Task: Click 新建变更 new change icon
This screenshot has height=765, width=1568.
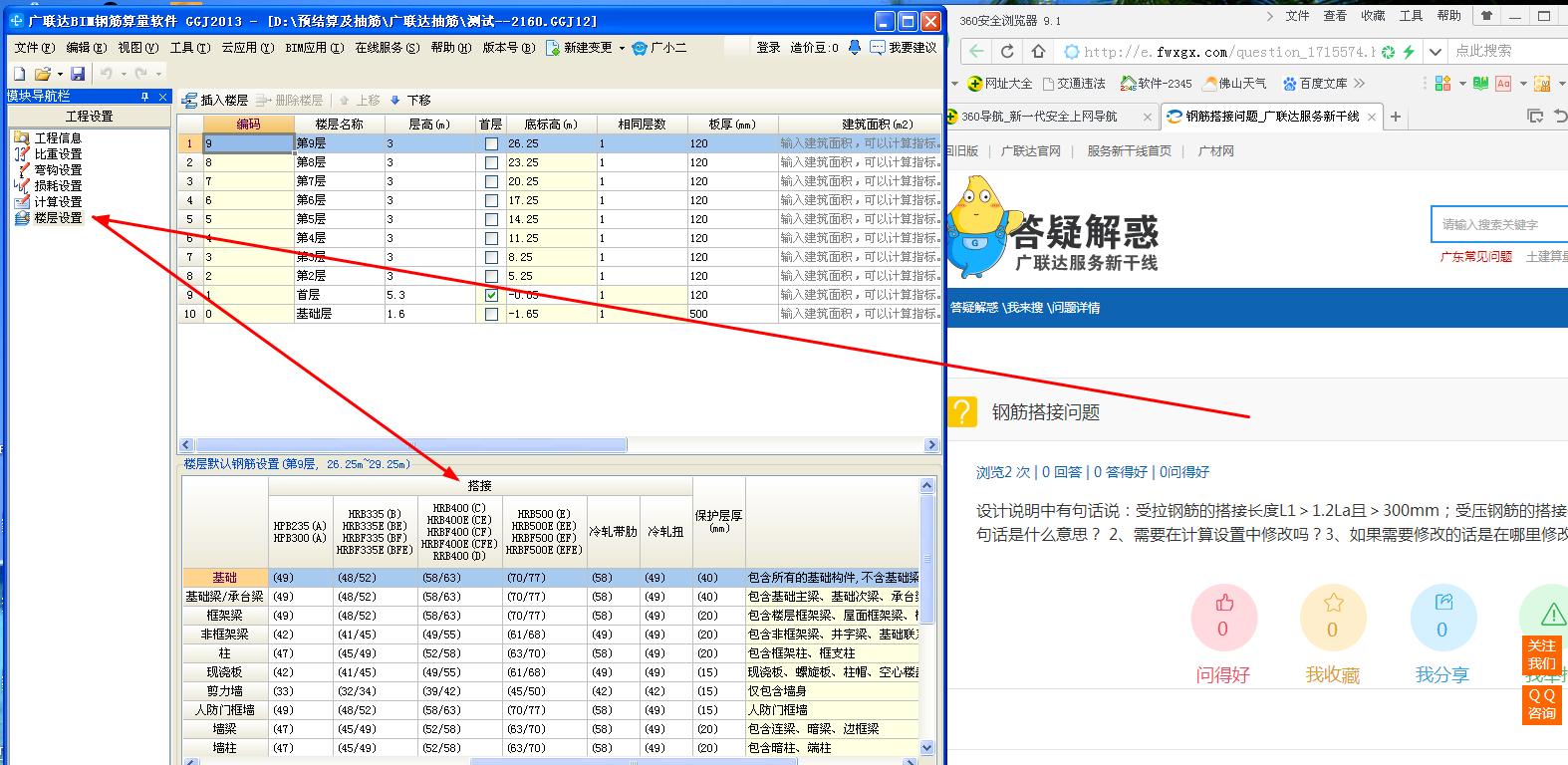Action: (x=553, y=47)
